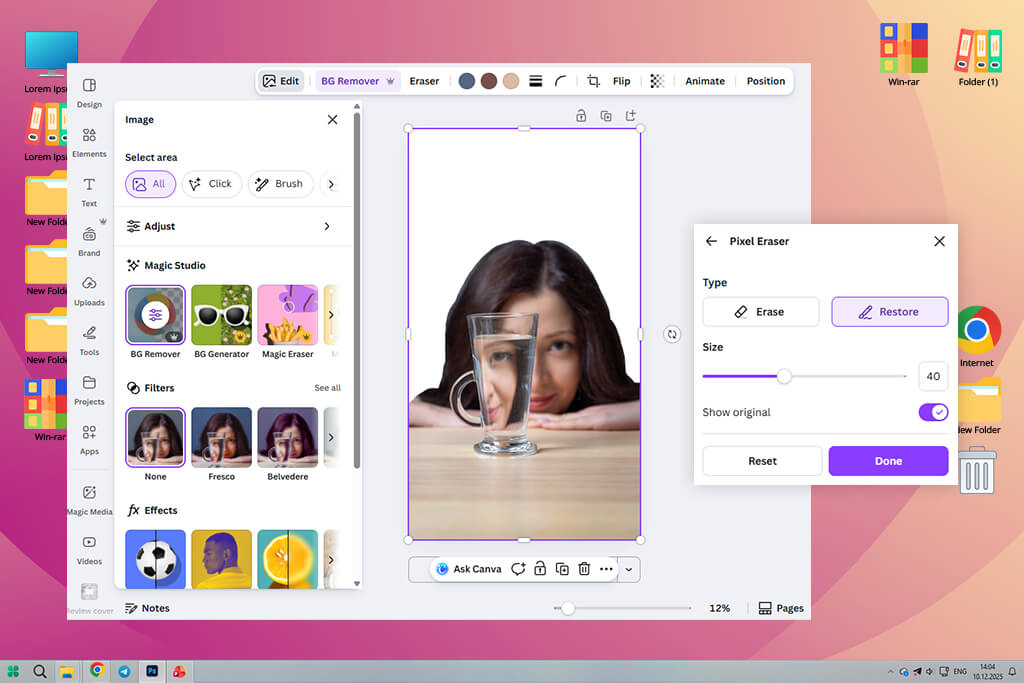Image resolution: width=1024 pixels, height=683 pixels.
Task: Click the Ask Canva button
Action: point(469,569)
